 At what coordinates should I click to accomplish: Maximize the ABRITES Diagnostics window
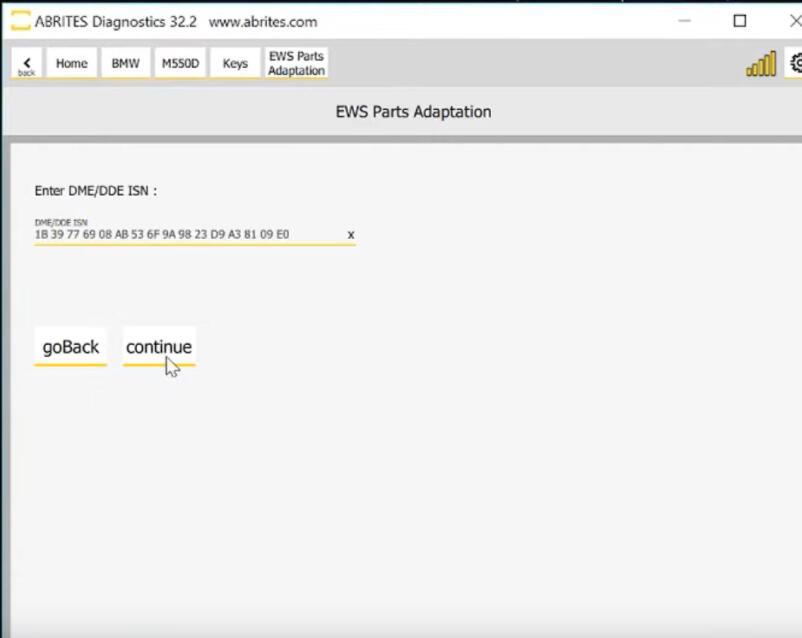pos(740,21)
